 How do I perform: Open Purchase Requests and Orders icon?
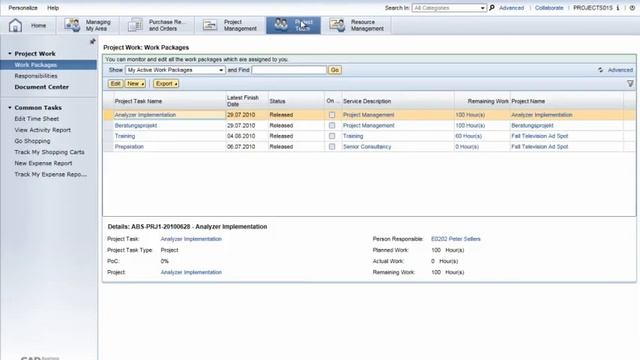click(135, 25)
